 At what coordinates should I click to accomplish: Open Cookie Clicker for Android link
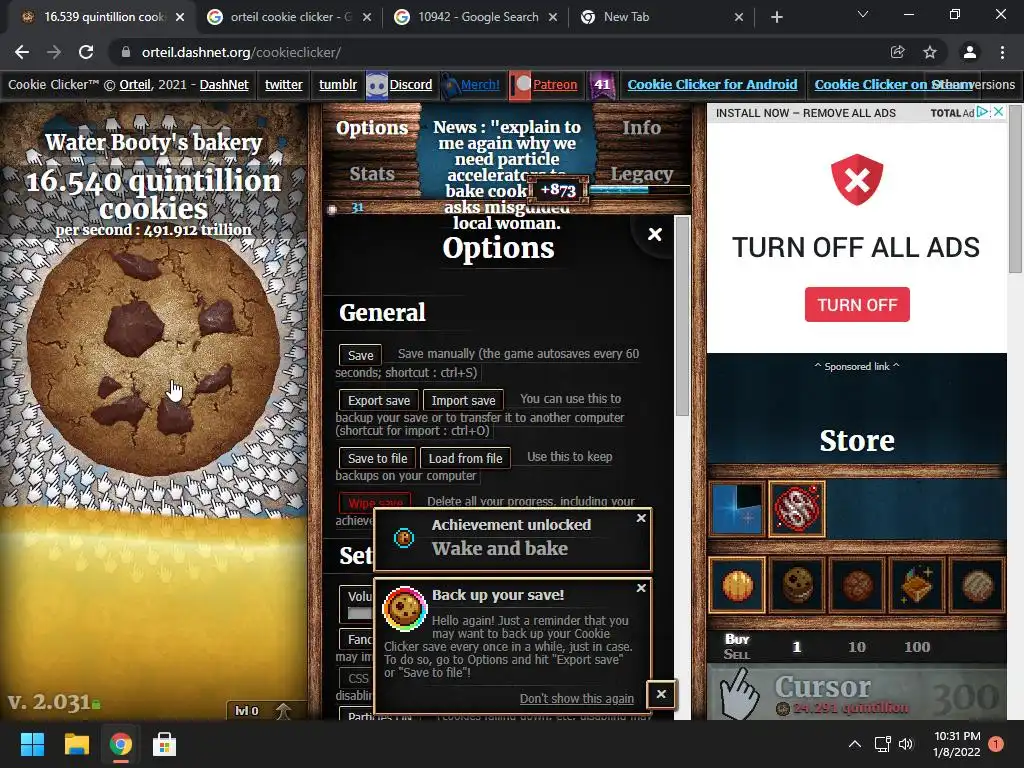coord(712,84)
